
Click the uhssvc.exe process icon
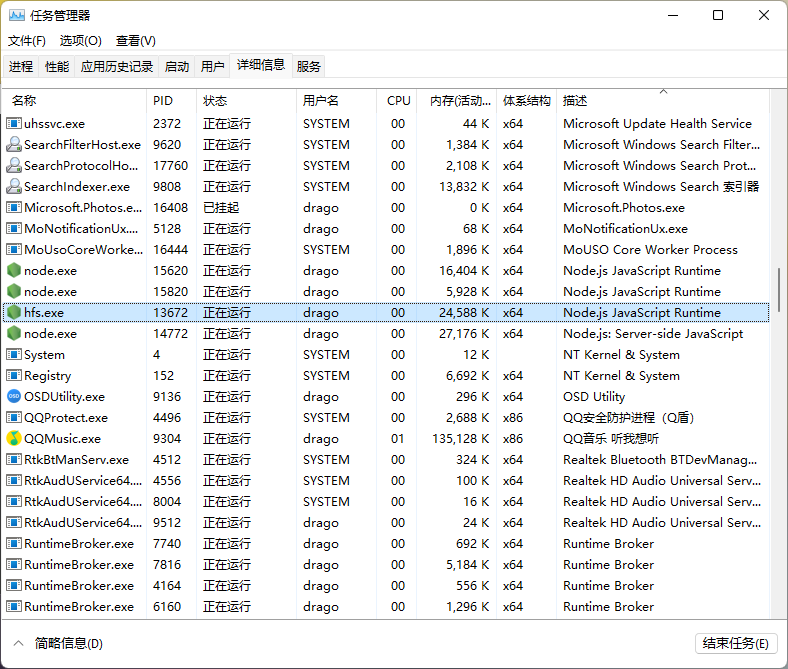[x=14, y=123]
